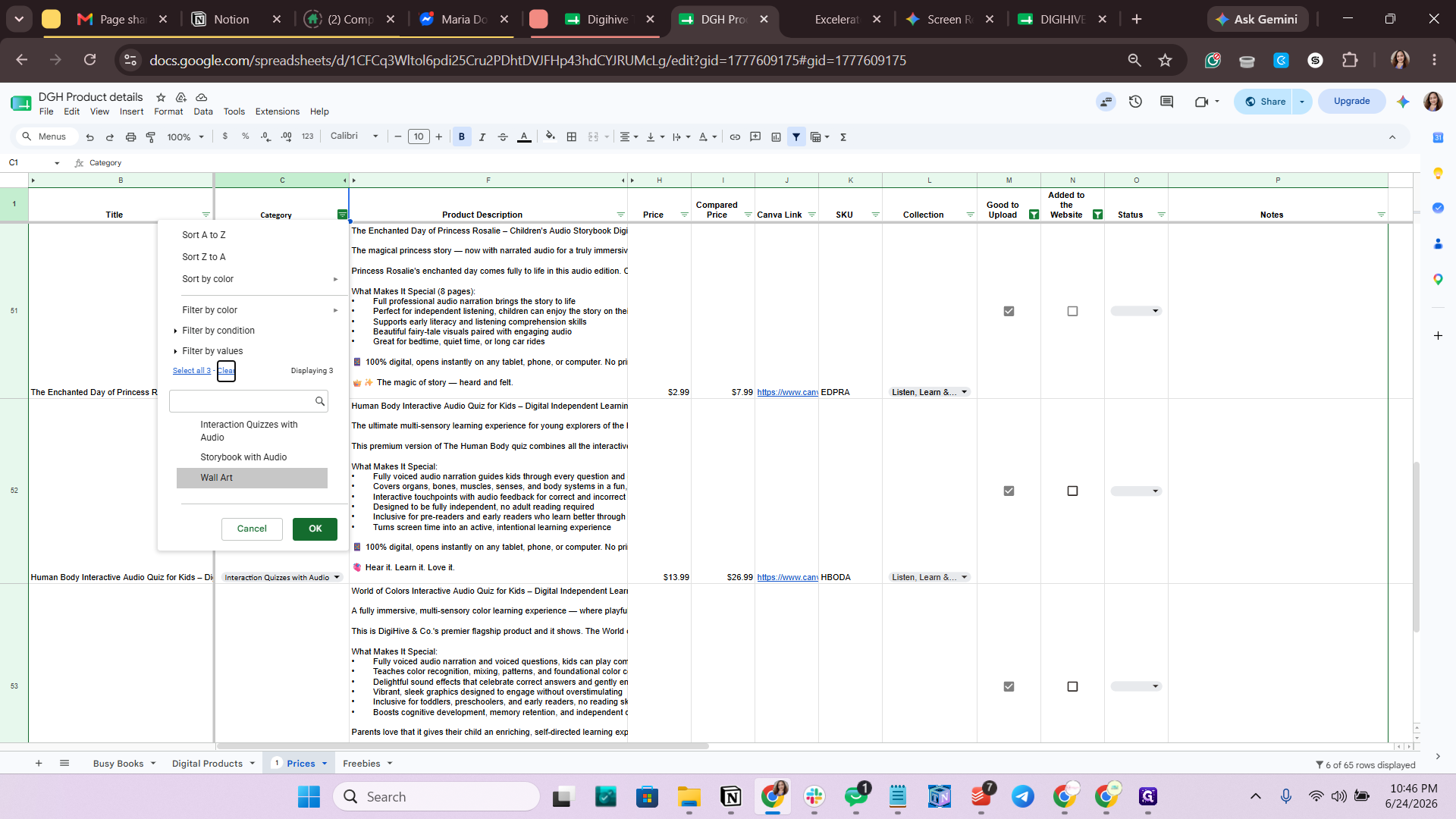The image size is (1456, 819).
Task: Open version history clock icon
Action: 1135,102
